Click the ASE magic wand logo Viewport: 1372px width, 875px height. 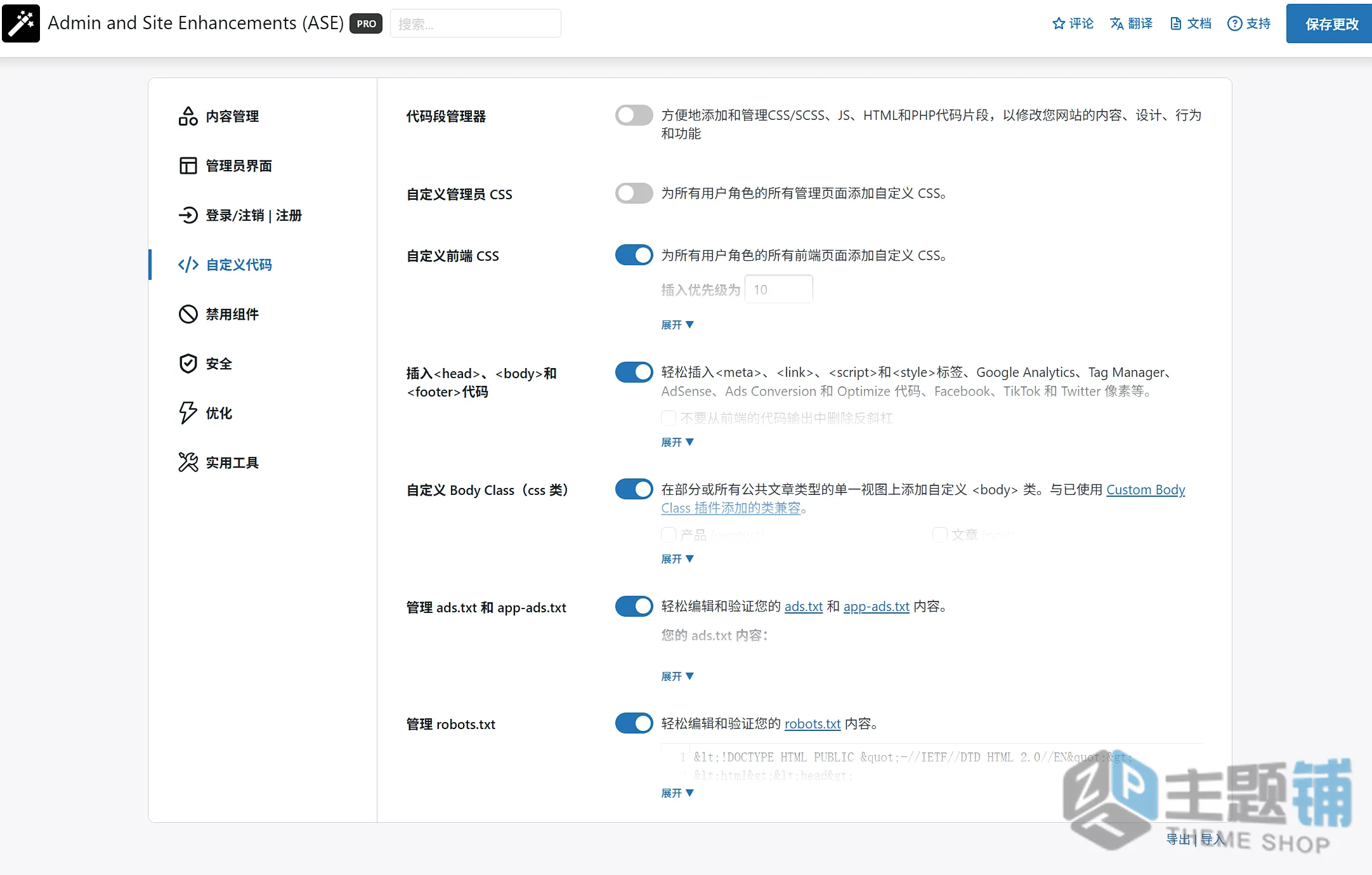[21, 23]
